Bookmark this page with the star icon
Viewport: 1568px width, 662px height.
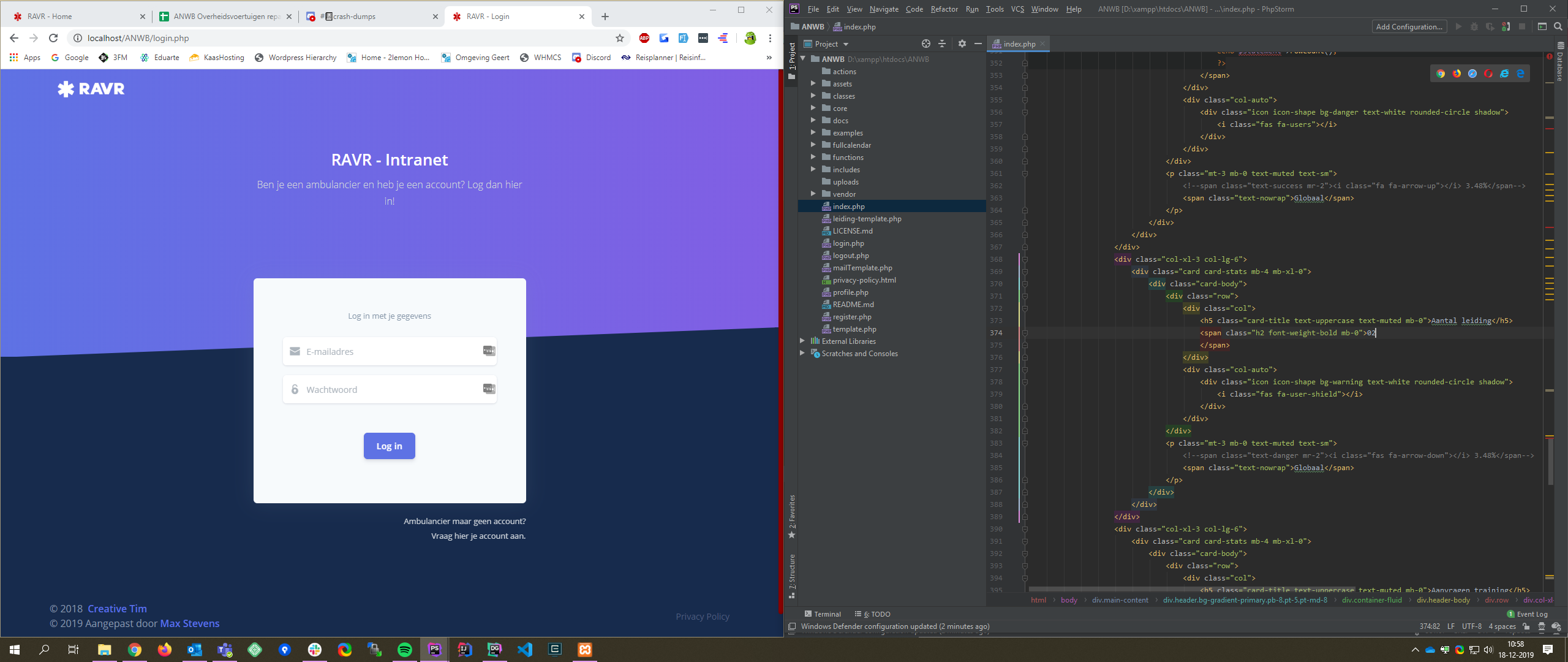(620, 38)
